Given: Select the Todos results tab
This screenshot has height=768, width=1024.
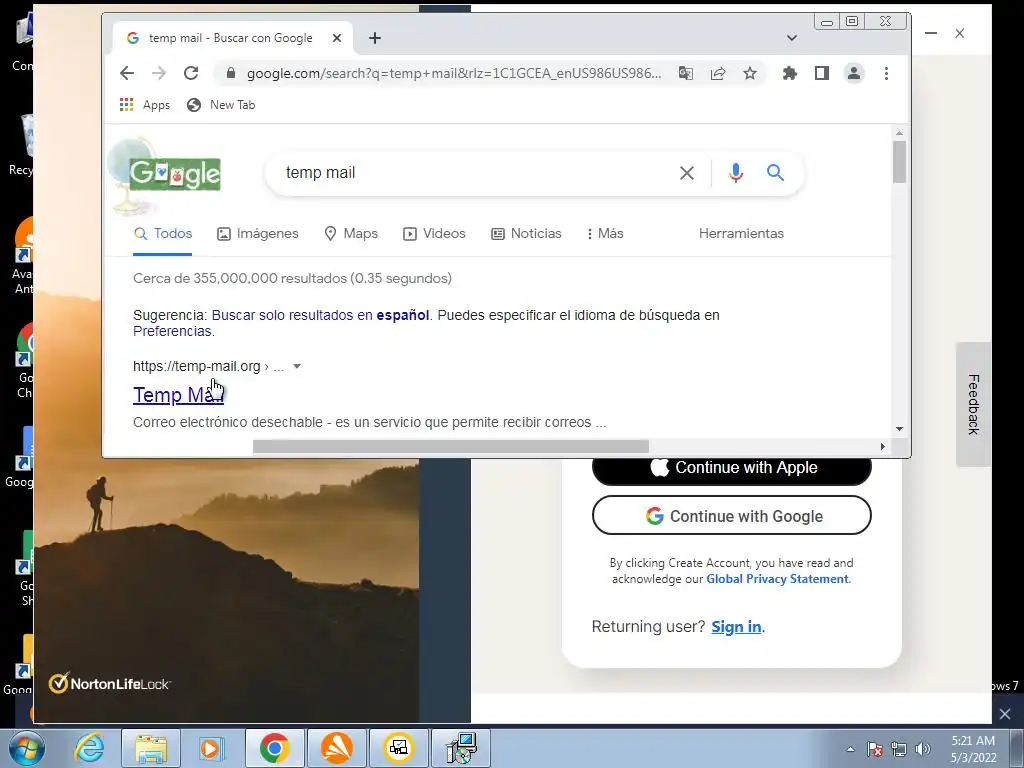Looking at the screenshot, I should 163,234.
